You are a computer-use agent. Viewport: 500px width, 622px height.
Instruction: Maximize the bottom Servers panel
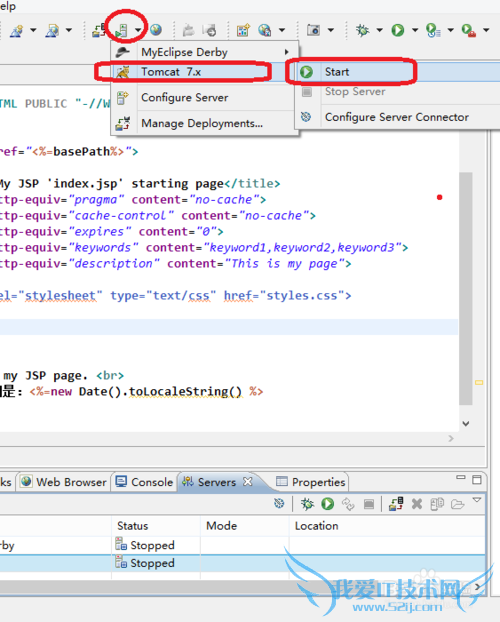(x=477, y=480)
